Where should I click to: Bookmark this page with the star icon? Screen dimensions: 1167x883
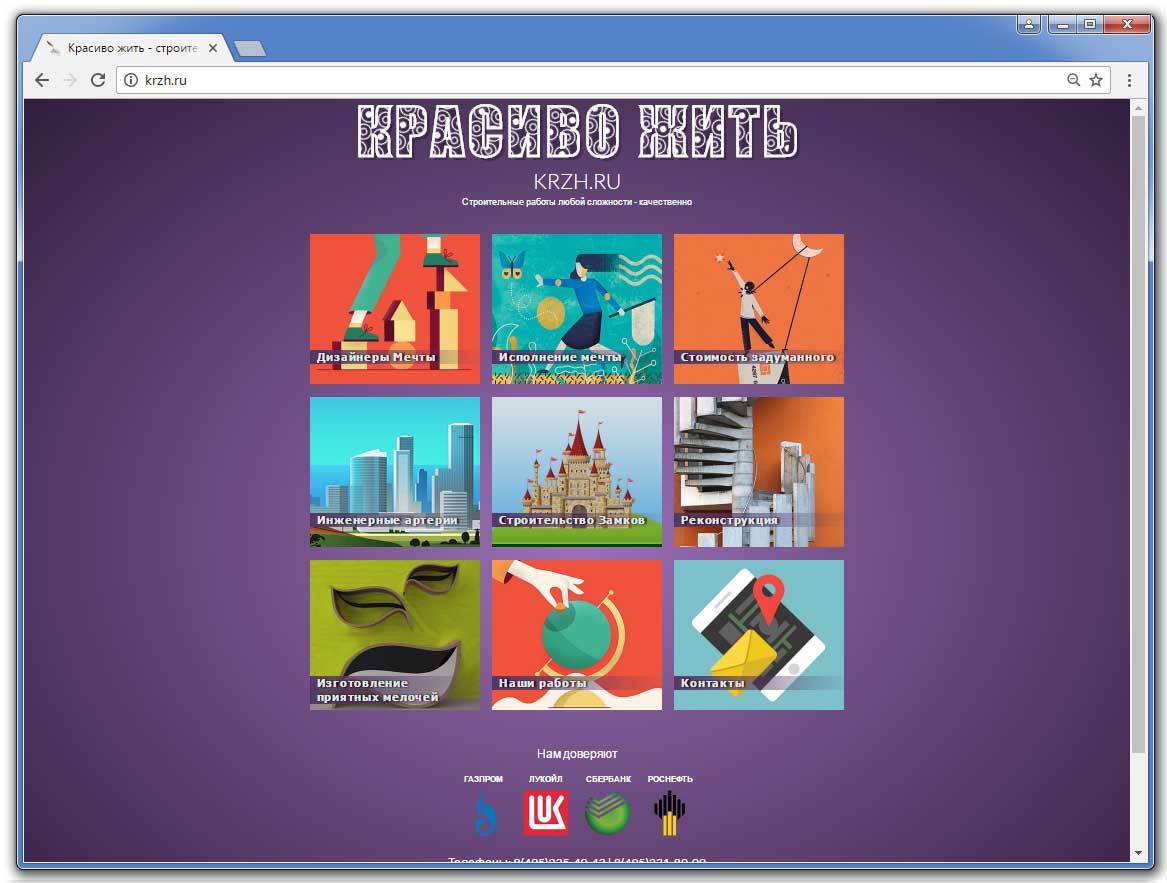pos(1096,80)
